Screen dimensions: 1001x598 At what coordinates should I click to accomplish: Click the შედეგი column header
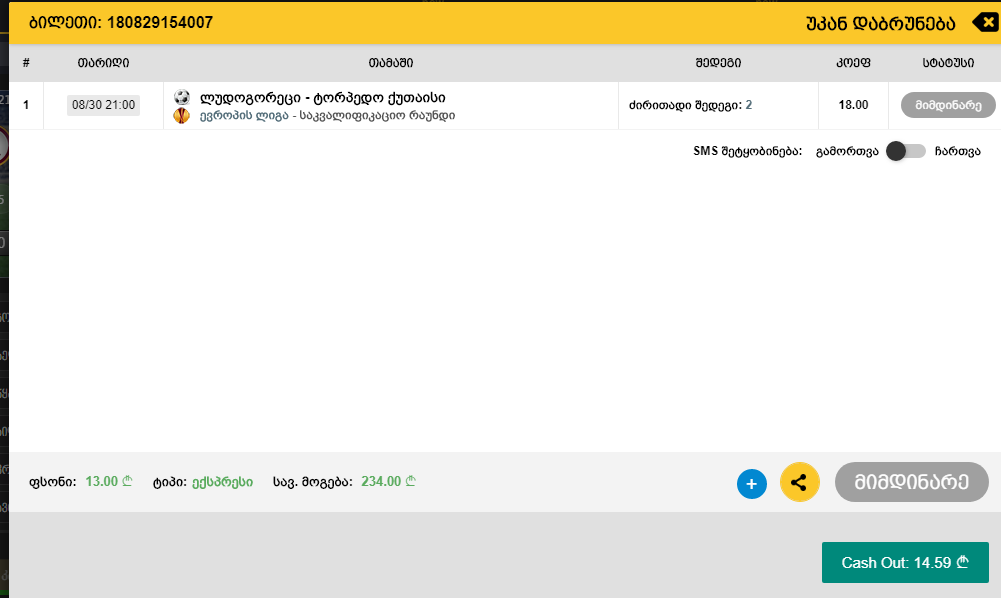tap(718, 63)
